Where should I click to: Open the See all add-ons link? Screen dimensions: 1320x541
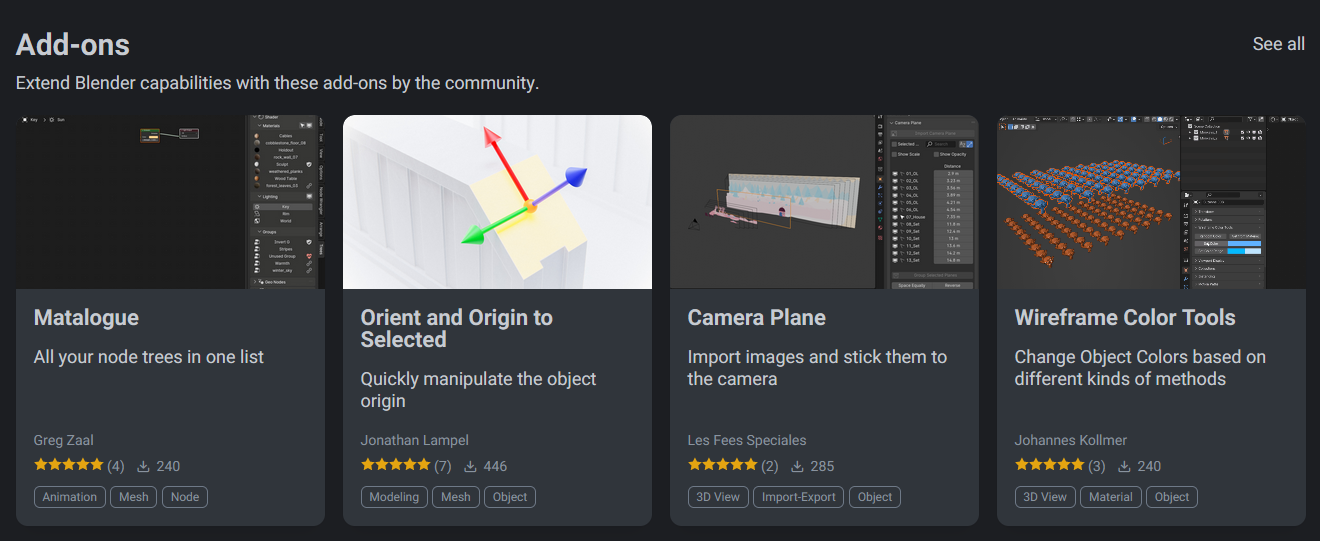[1278, 44]
